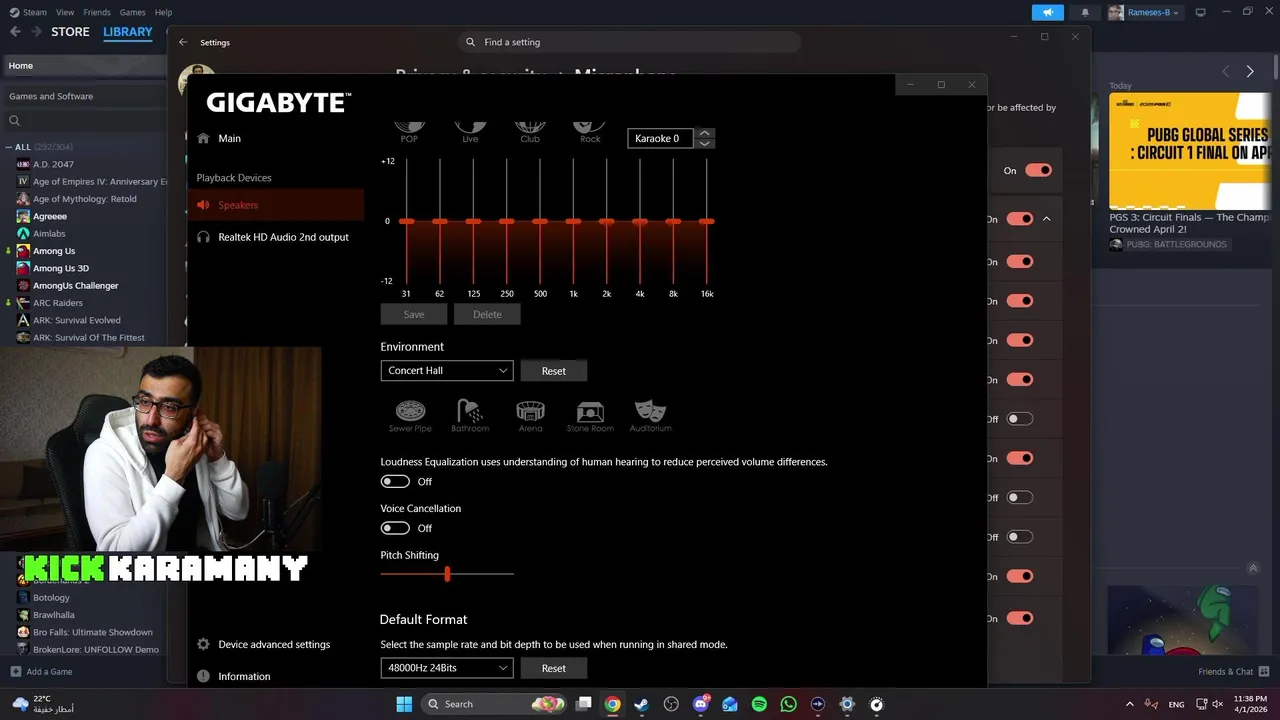1280x720 pixels.
Task: Click Steam announcements megaphone button
Action: (1048, 12)
